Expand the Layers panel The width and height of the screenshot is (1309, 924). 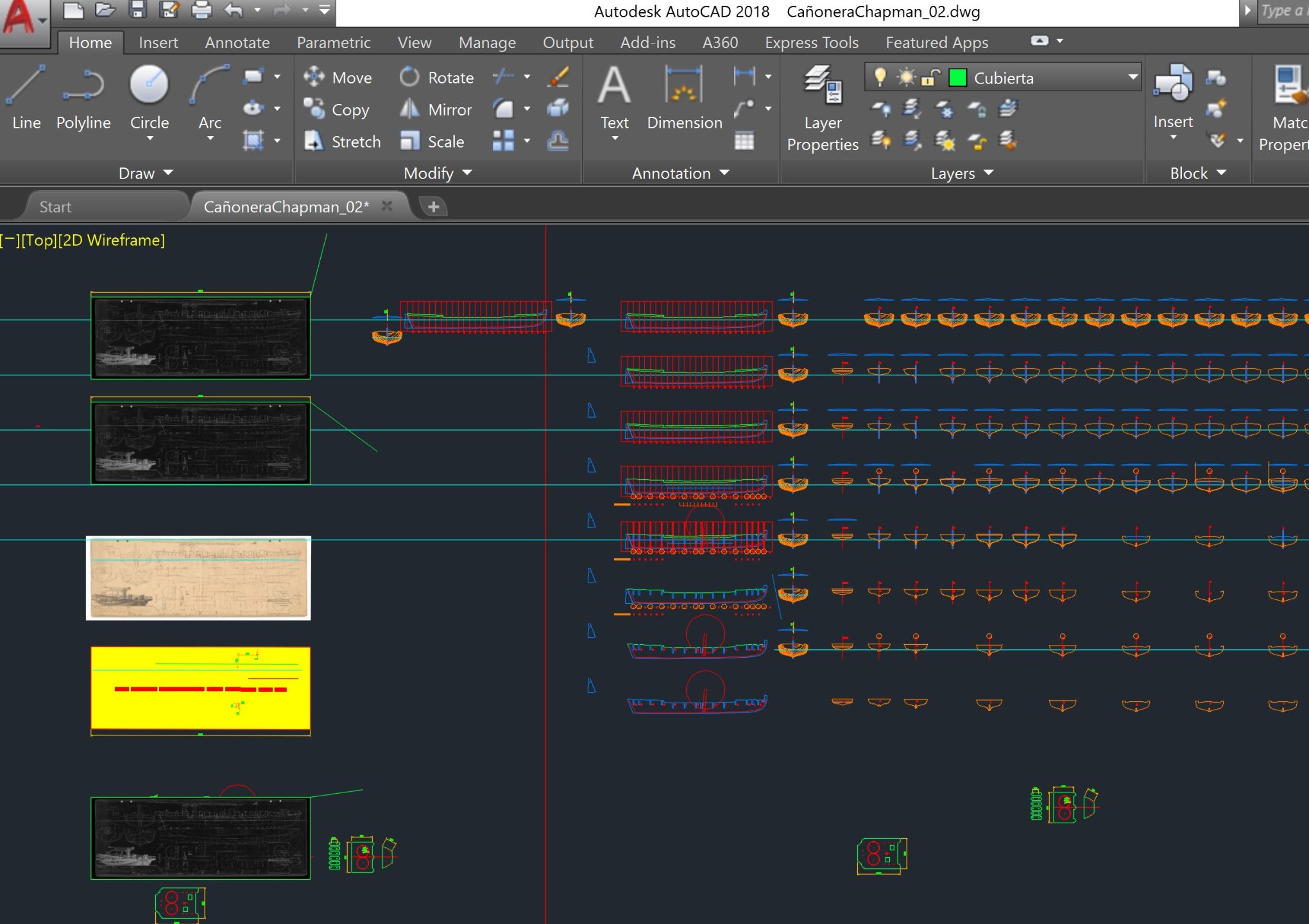962,173
